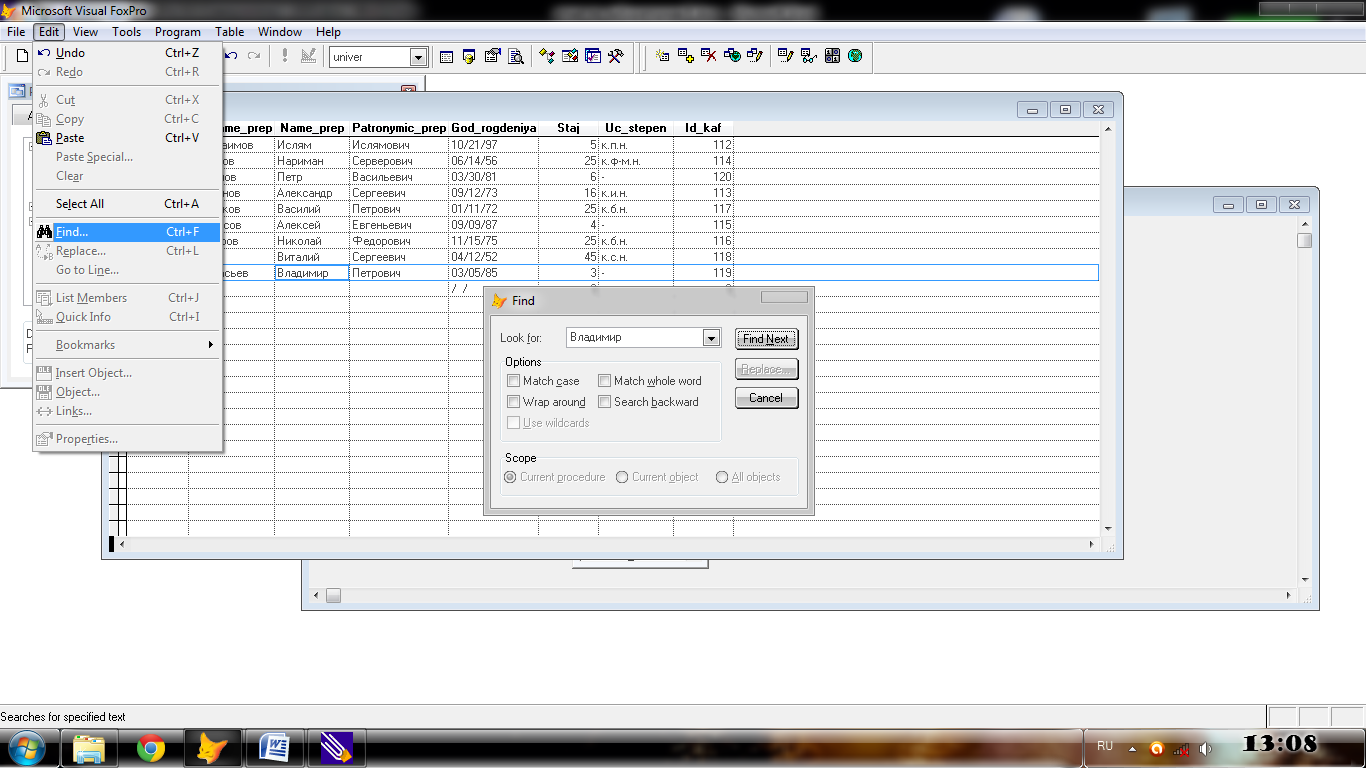Click the New Local View toolbar icon
Viewport: 1366px width, 768px height.
pos(755,57)
